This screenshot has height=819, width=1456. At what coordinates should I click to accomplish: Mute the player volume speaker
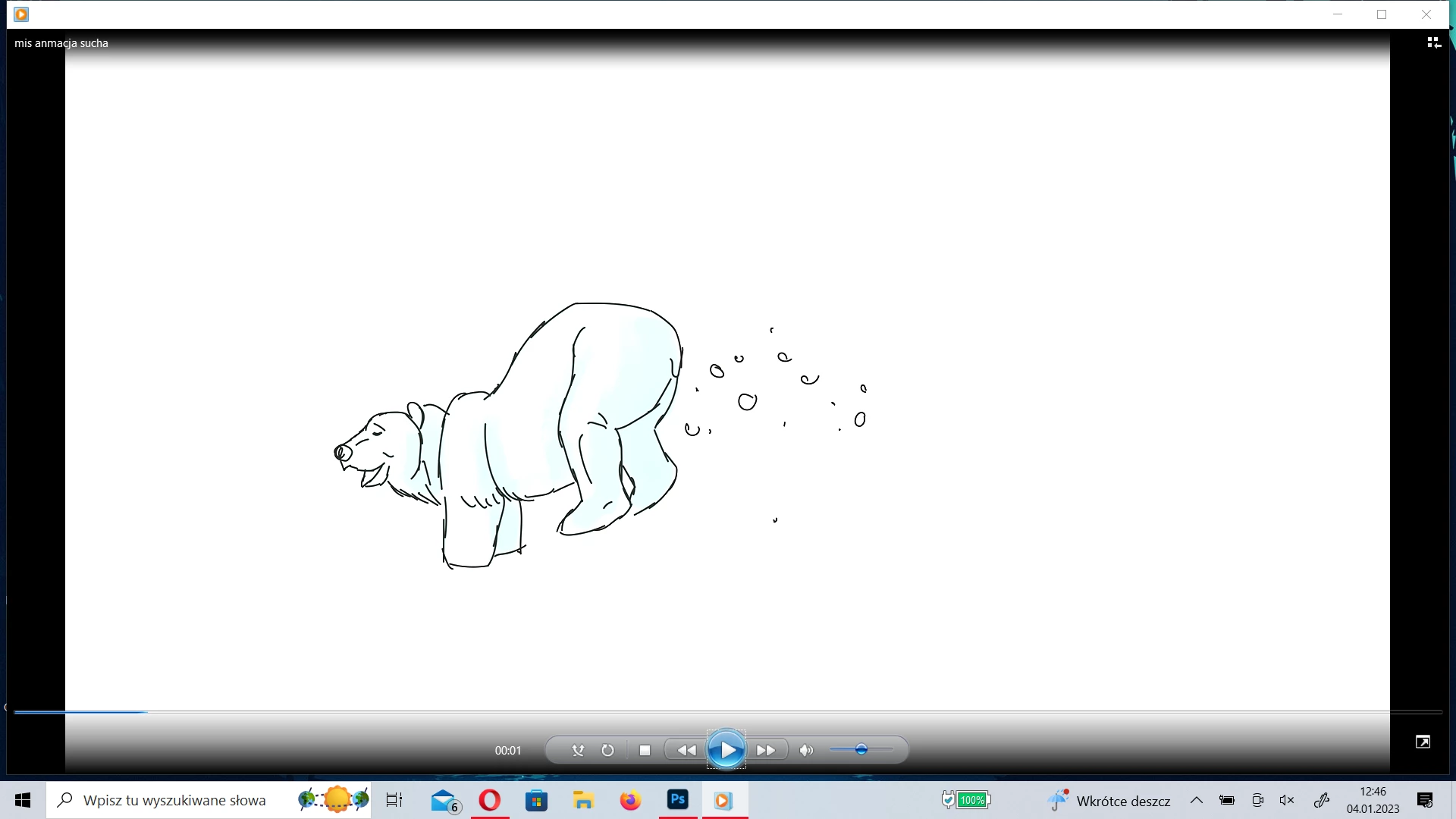tap(806, 751)
